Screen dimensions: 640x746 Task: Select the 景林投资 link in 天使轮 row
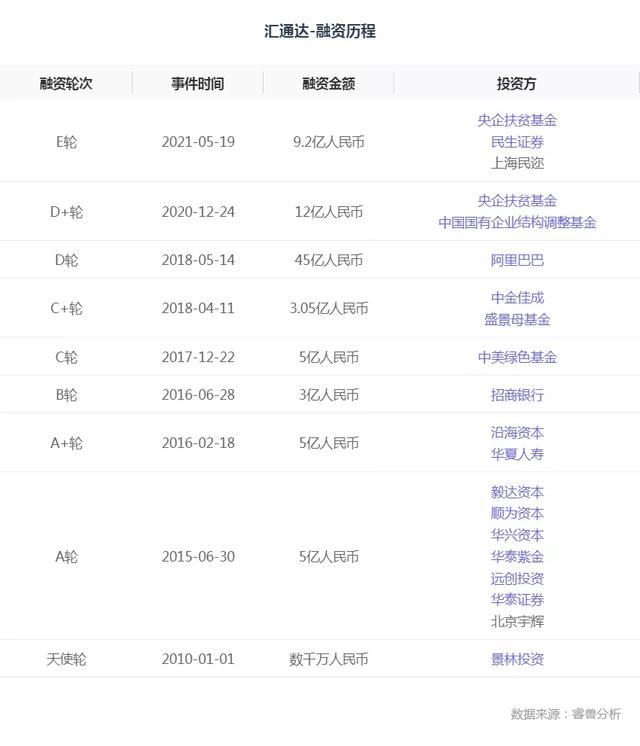tap(517, 659)
